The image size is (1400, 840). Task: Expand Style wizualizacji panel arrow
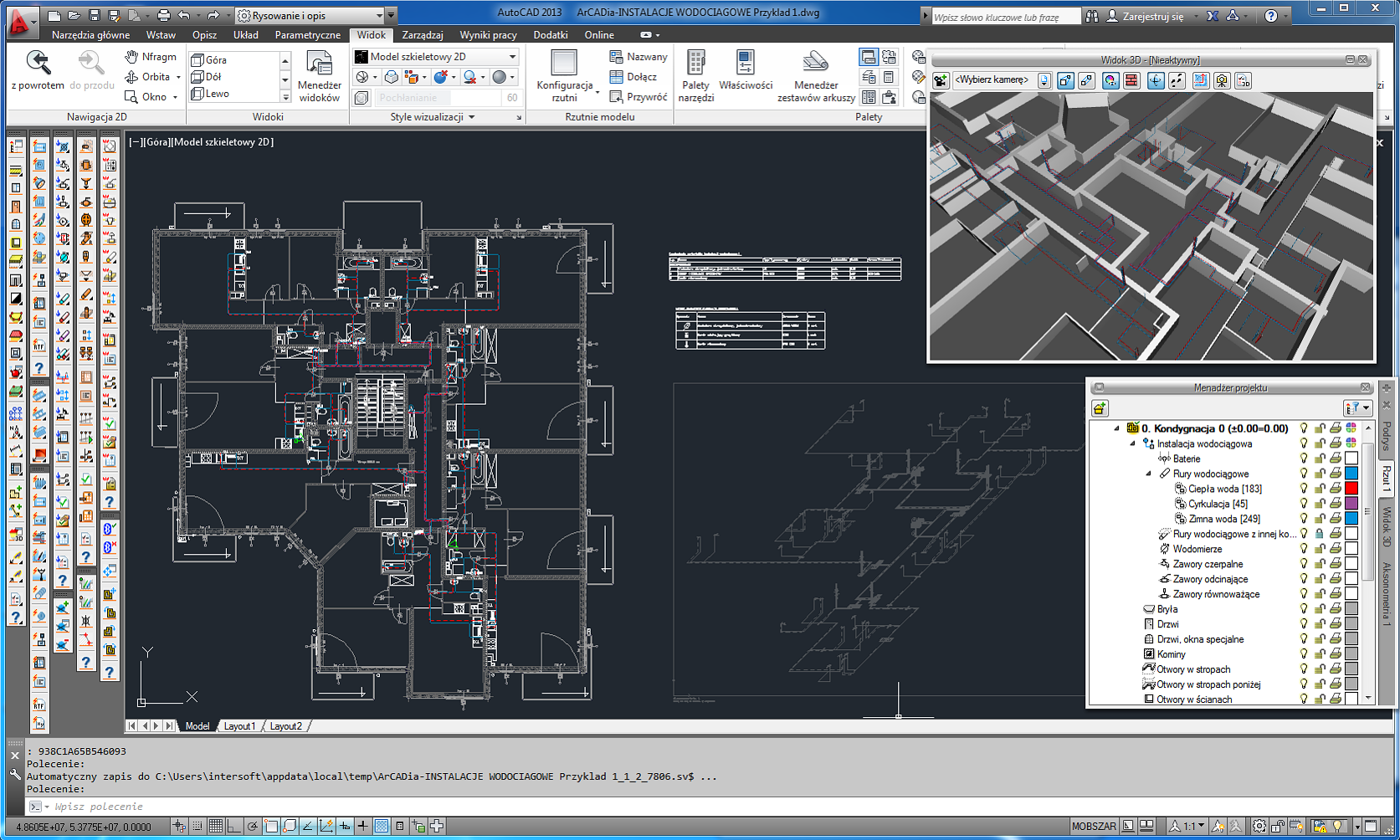click(x=472, y=117)
